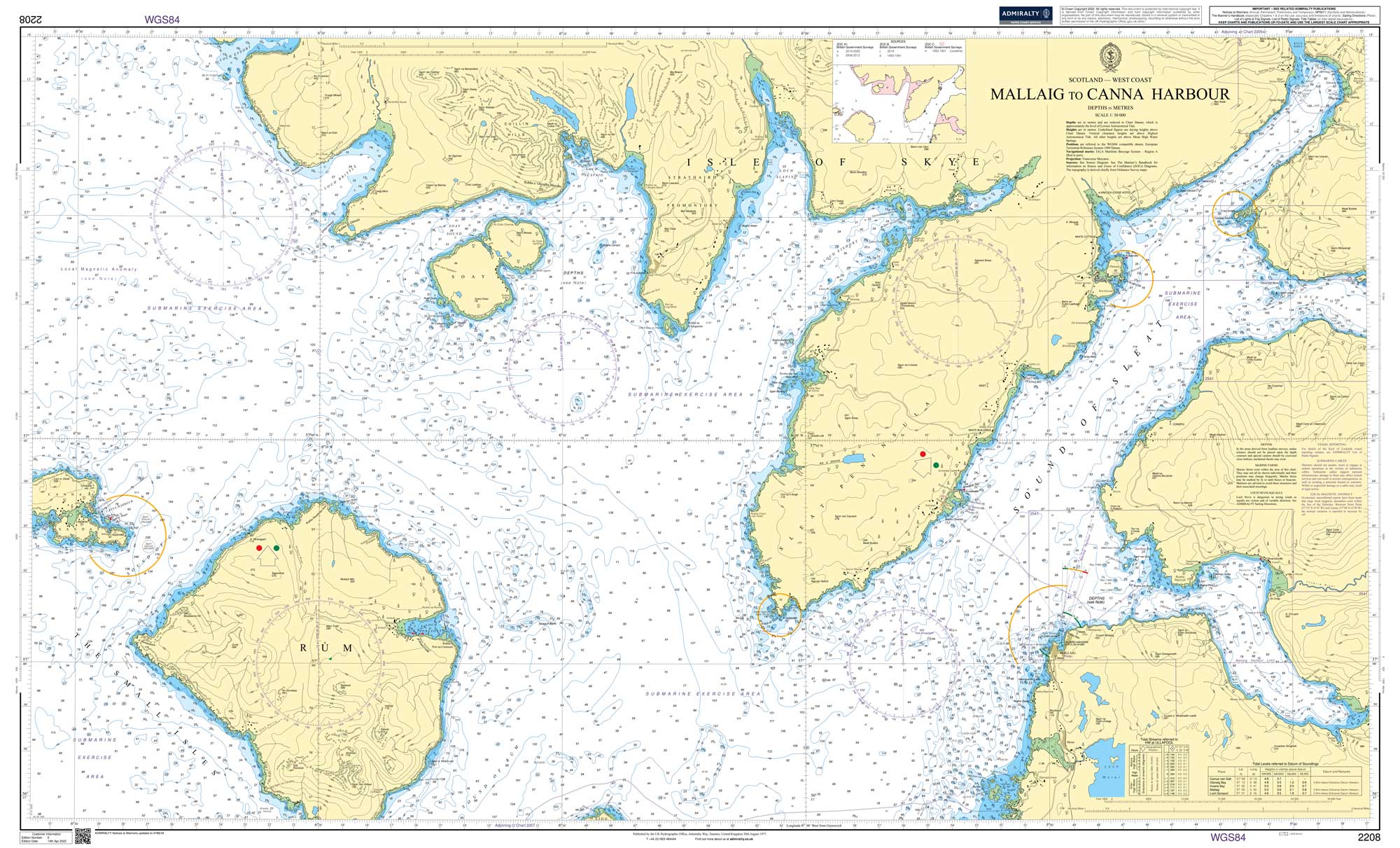Select the orange circle around Canna Harbour
This screenshot has width=1400, height=848.
126,536
